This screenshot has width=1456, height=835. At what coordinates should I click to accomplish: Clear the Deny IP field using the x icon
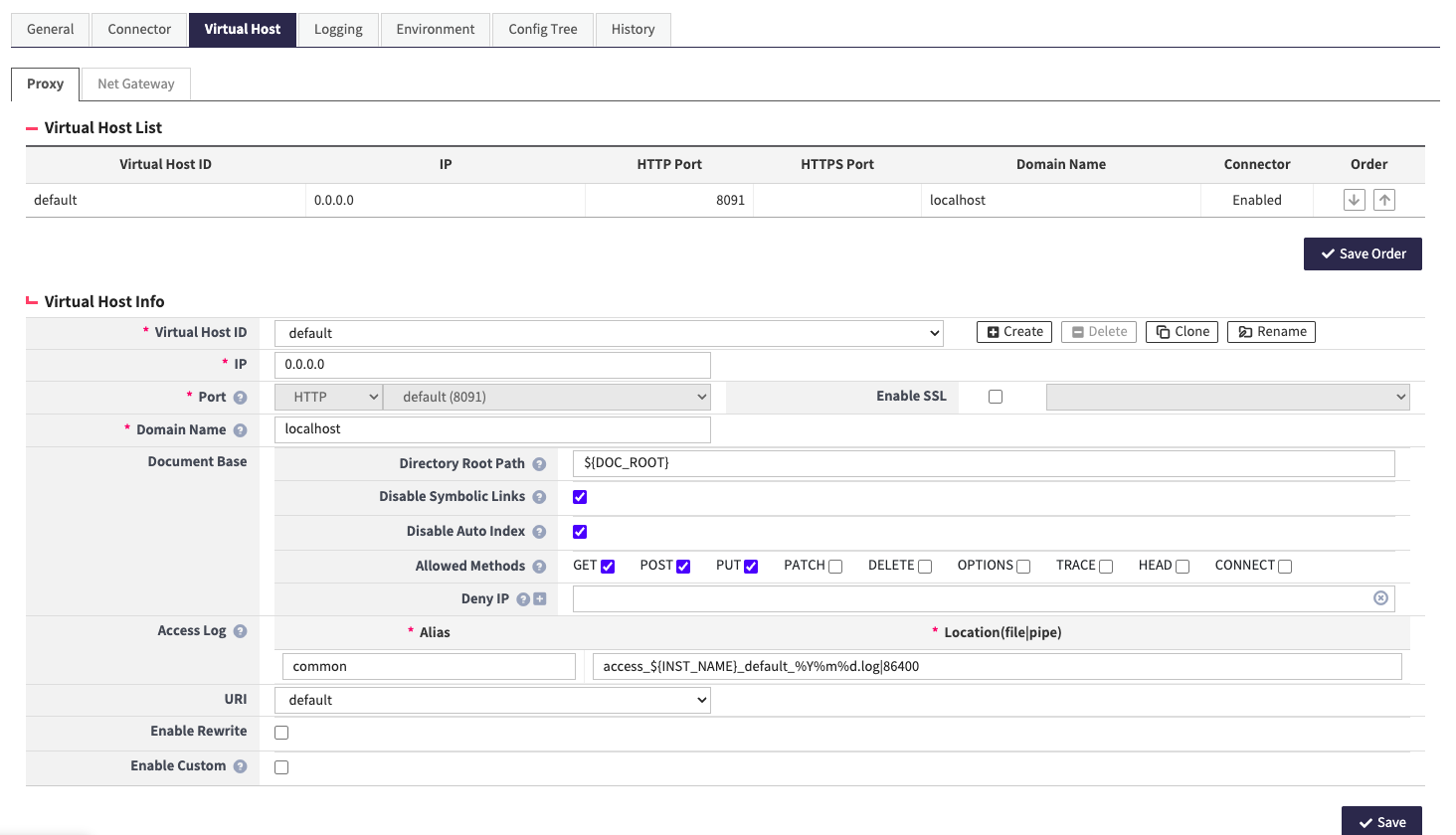click(x=1380, y=597)
